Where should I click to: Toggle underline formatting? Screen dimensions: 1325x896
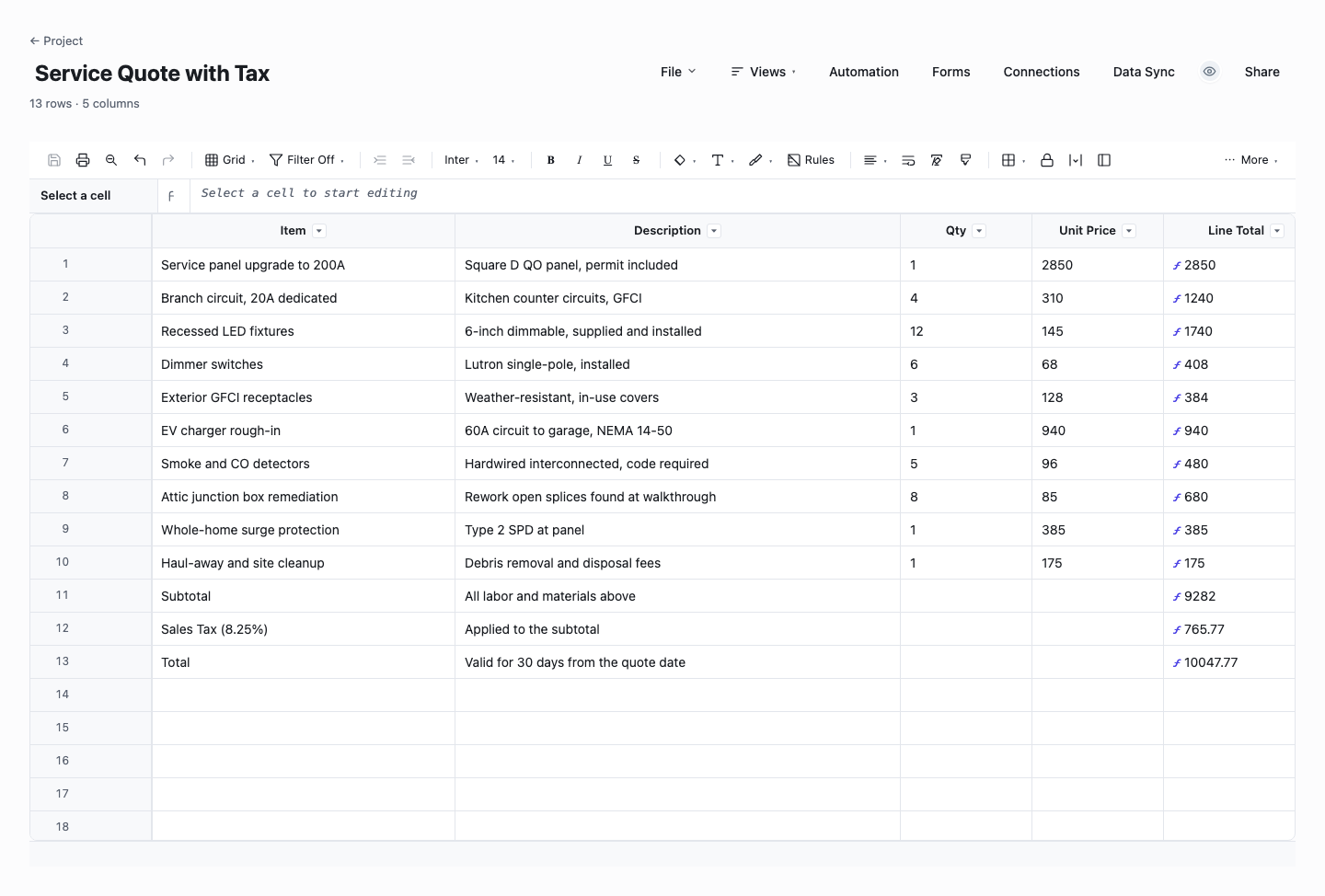coord(608,160)
